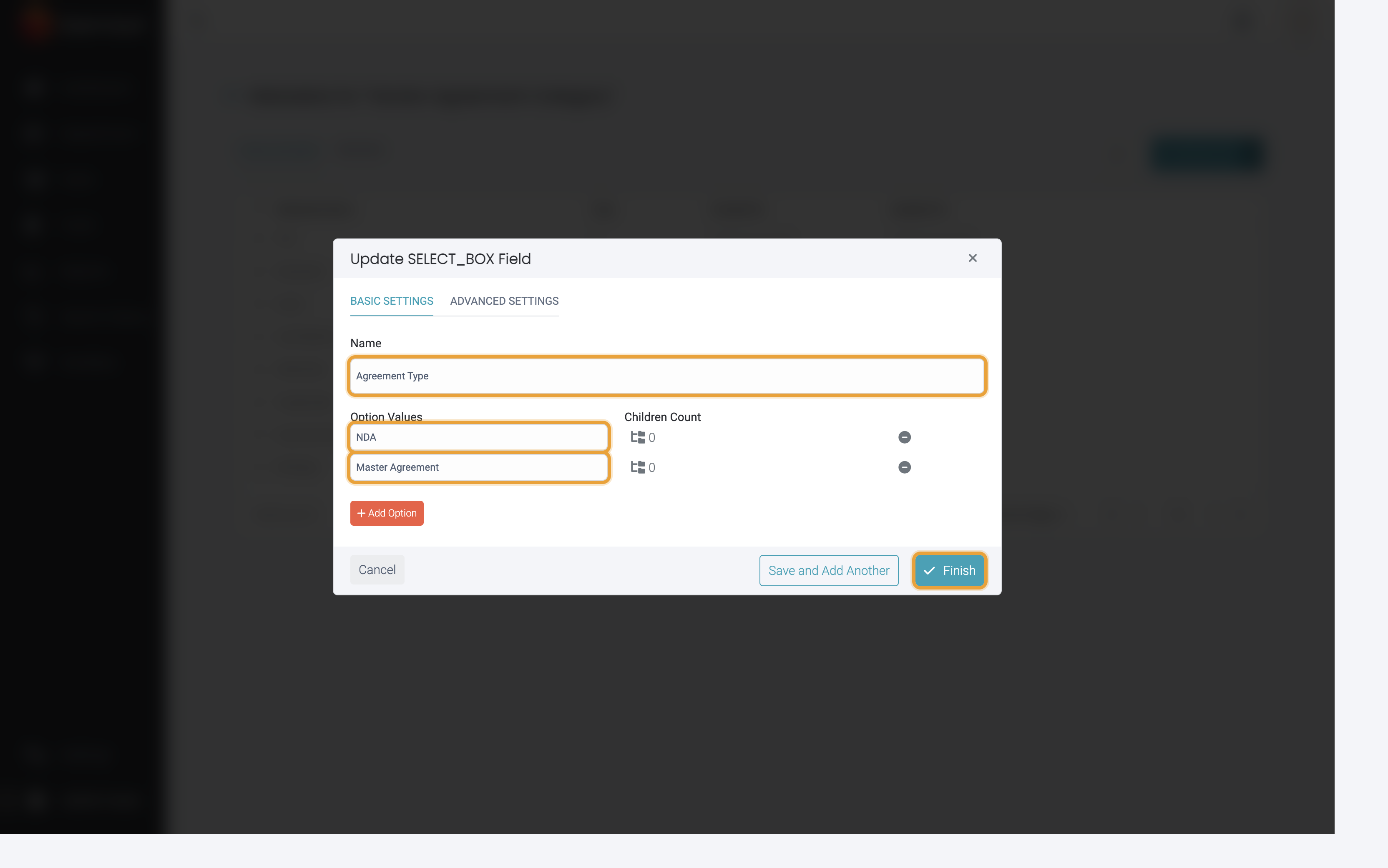Click the Agreement Type name field

(x=667, y=376)
